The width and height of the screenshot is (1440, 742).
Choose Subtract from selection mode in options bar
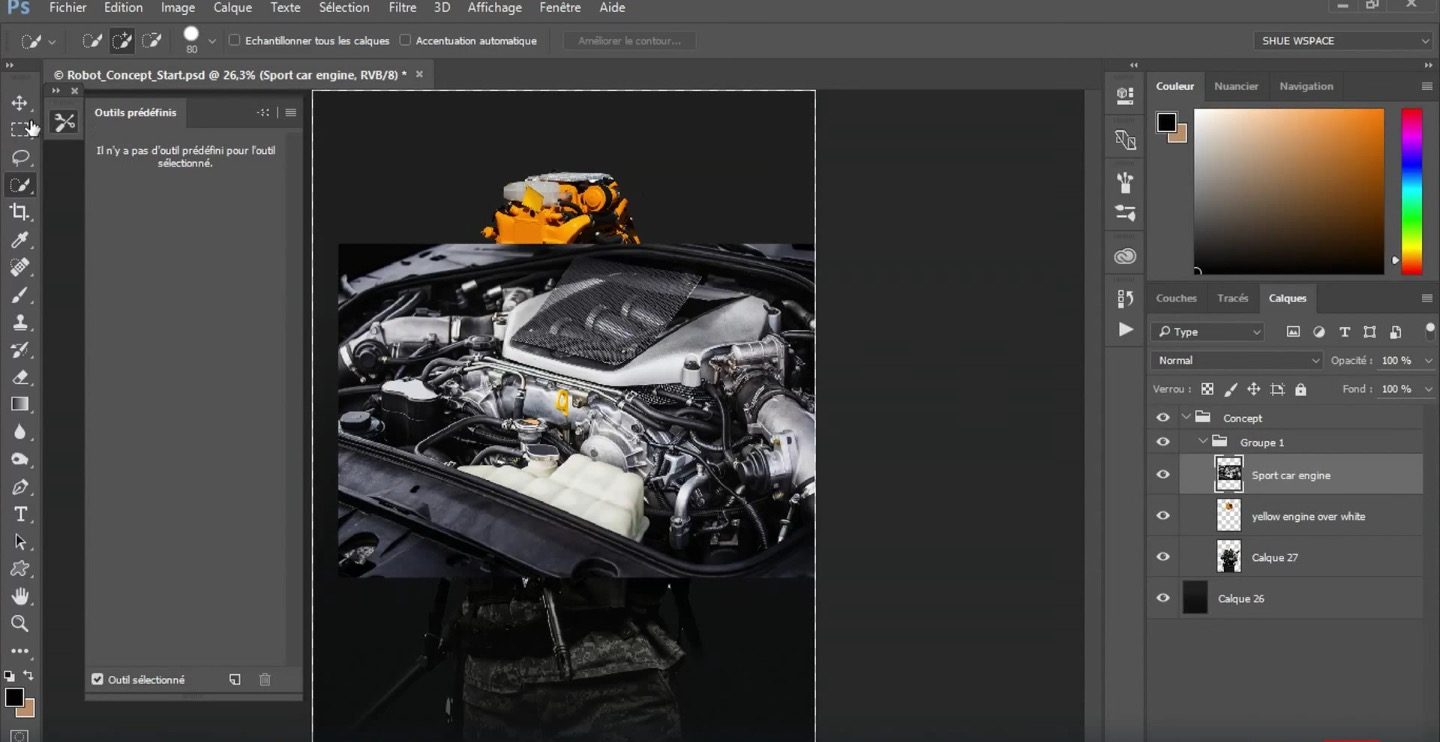152,41
